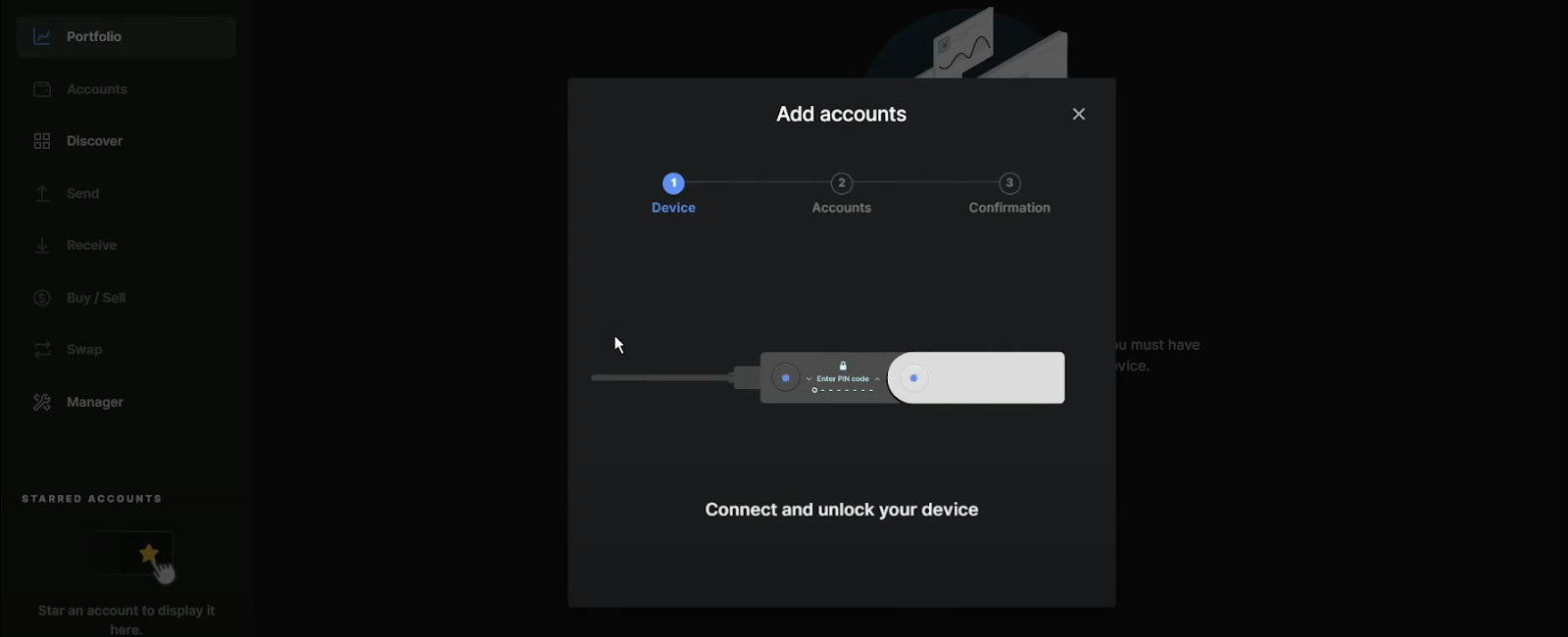Screen dimensions: 1568x637
Task: Select step 1 circle in the stepper
Action: pos(673,183)
